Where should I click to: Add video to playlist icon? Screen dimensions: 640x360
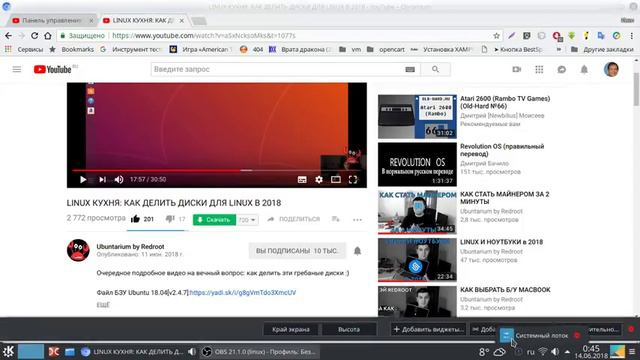[x=336, y=219]
